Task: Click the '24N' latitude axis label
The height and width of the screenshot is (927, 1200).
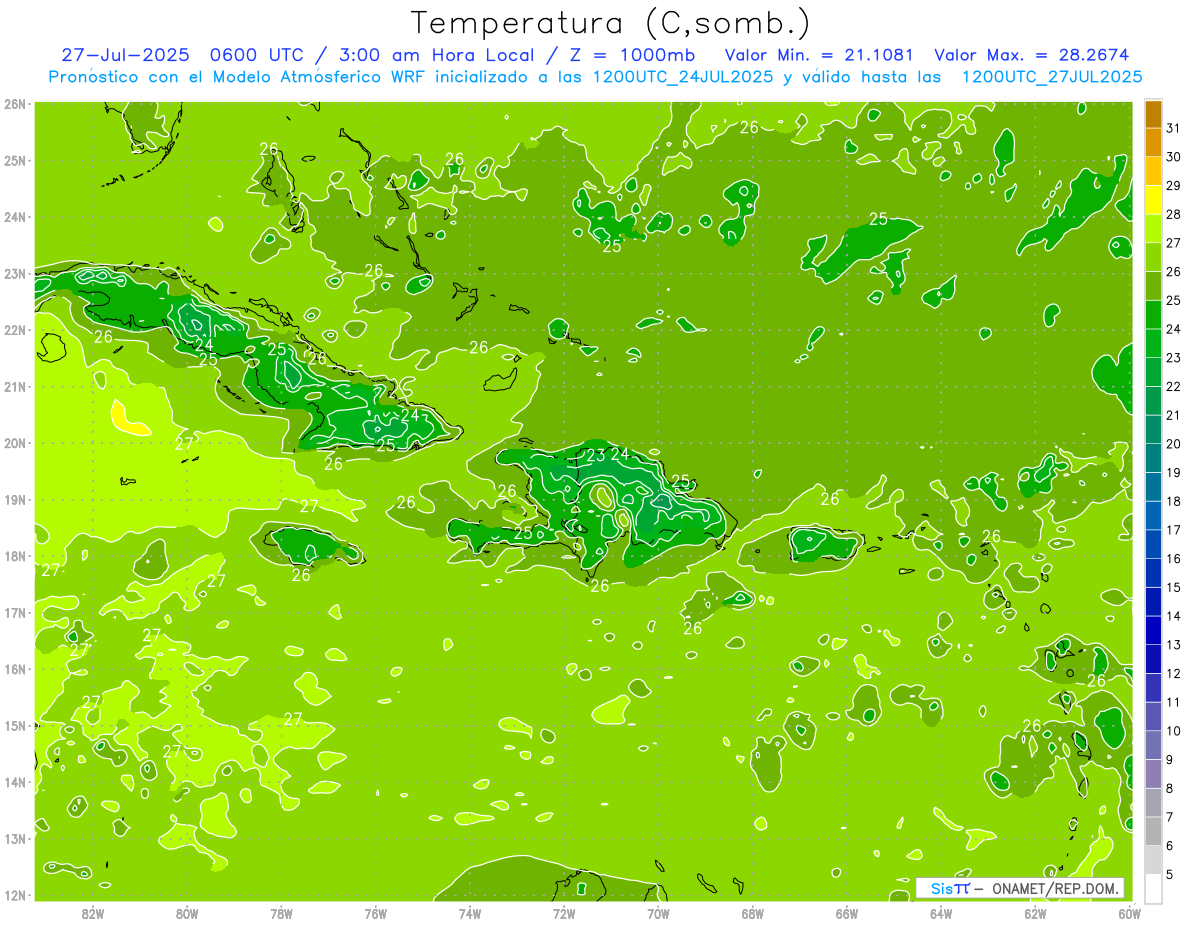Action: click(x=15, y=216)
